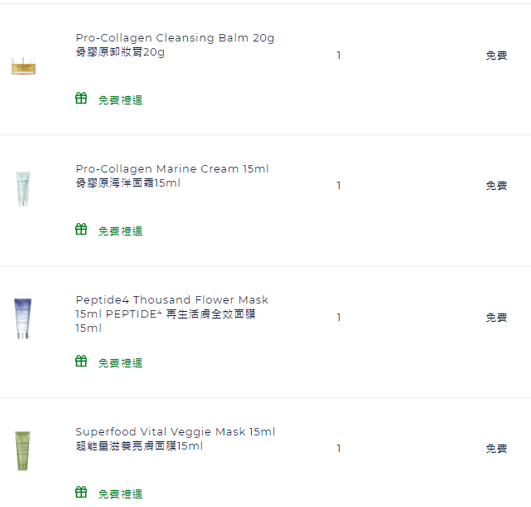Image resolution: width=531 pixels, height=507 pixels.
Task: Click the 免費禮遇 label under Cleansing Balm
Action: click(x=120, y=100)
